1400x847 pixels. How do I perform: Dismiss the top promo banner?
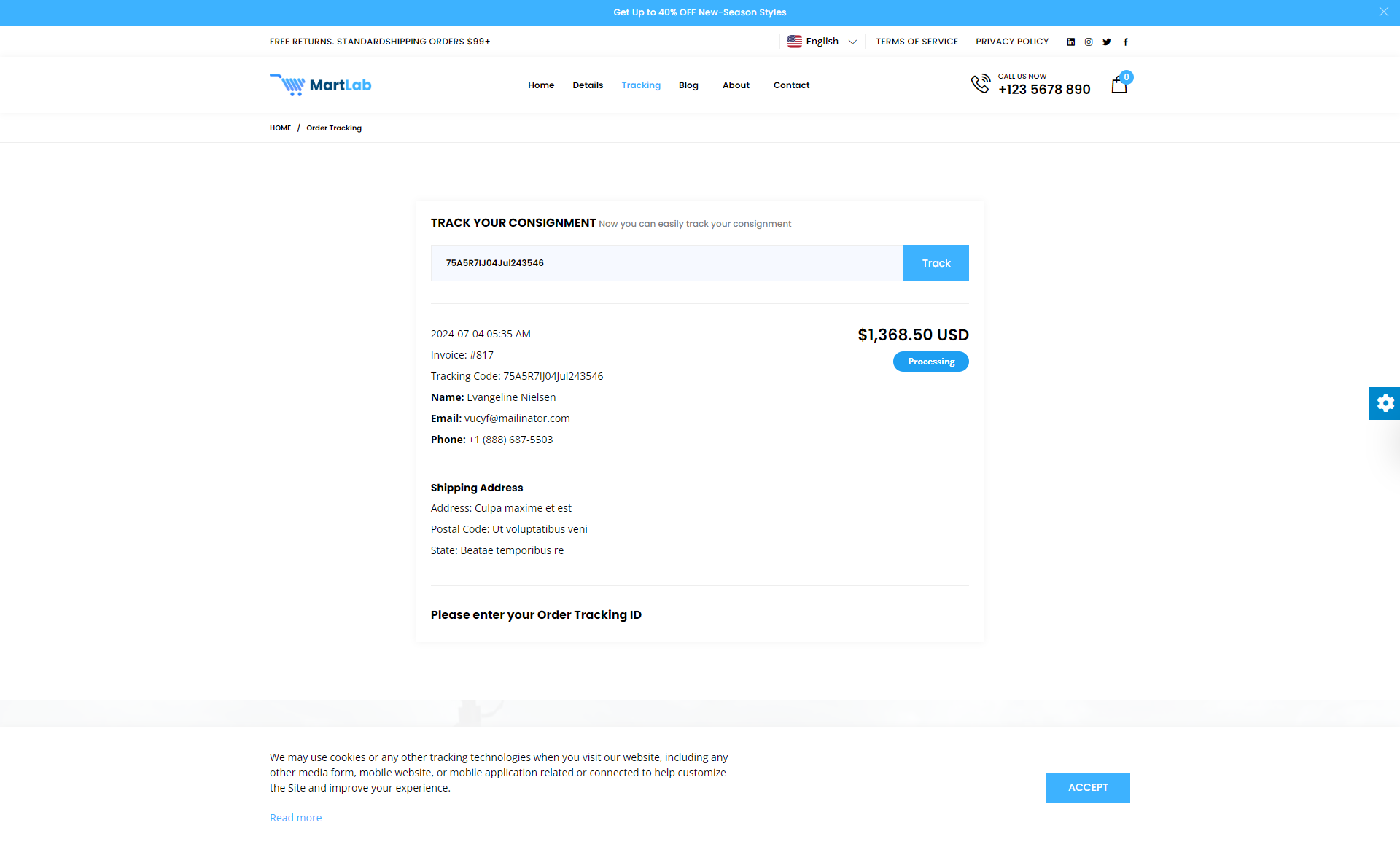point(1383,12)
